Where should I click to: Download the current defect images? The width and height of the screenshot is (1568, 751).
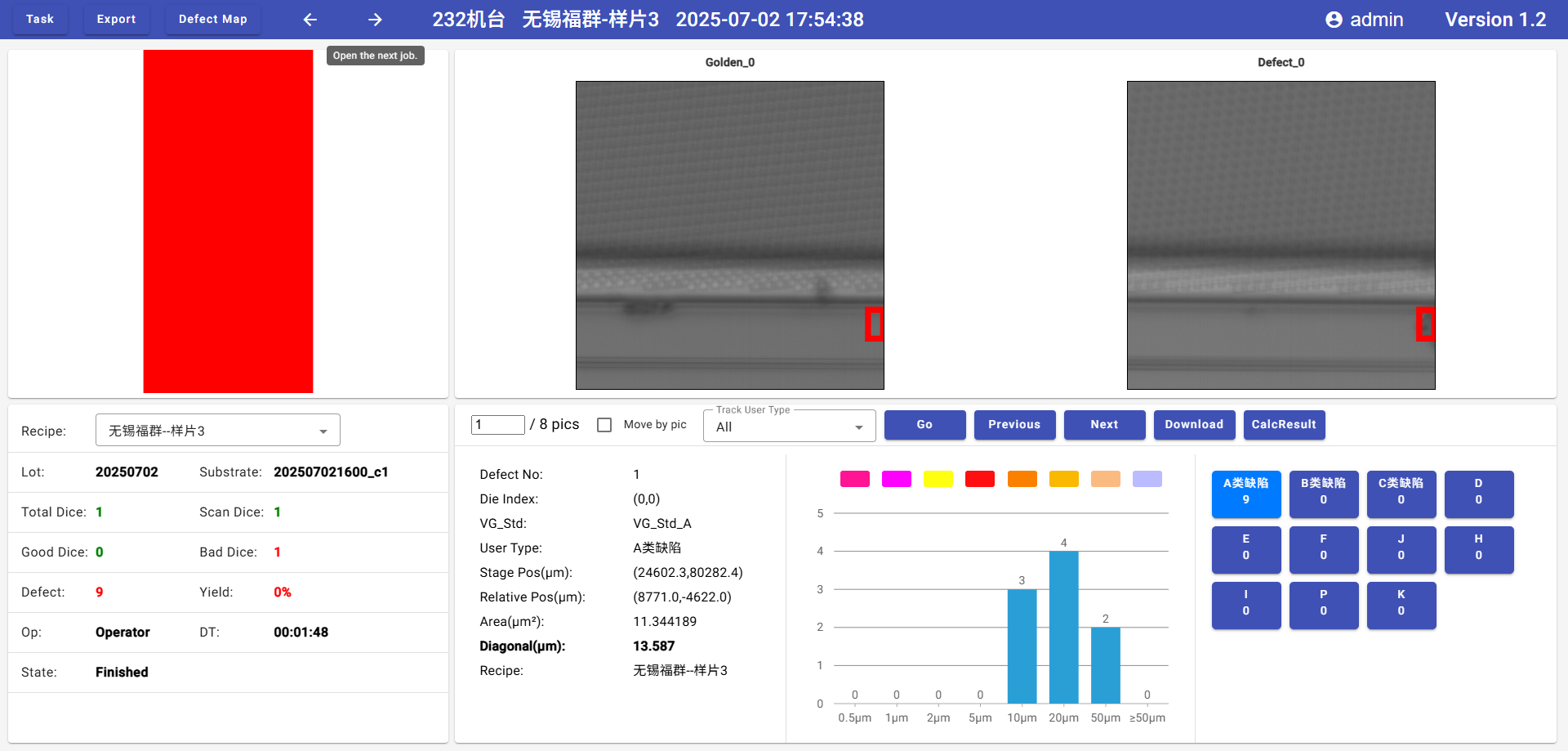1194,425
